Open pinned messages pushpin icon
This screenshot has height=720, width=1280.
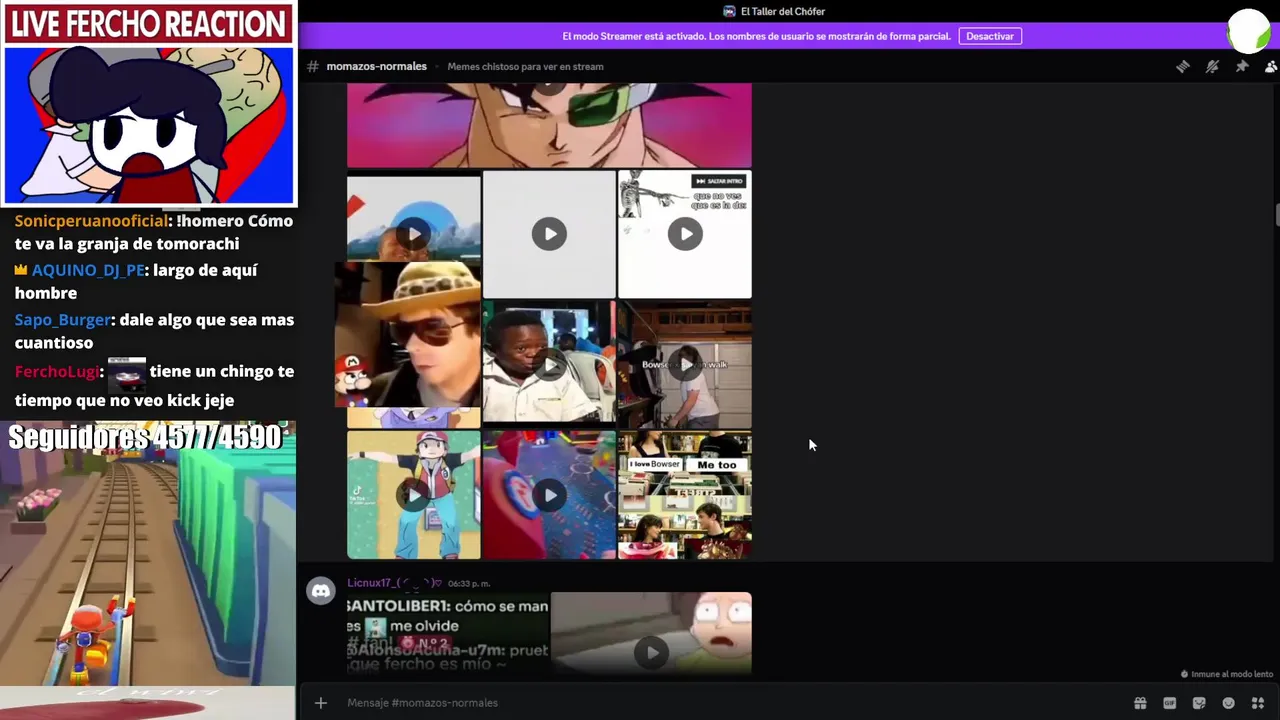[x=1242, y=66]
